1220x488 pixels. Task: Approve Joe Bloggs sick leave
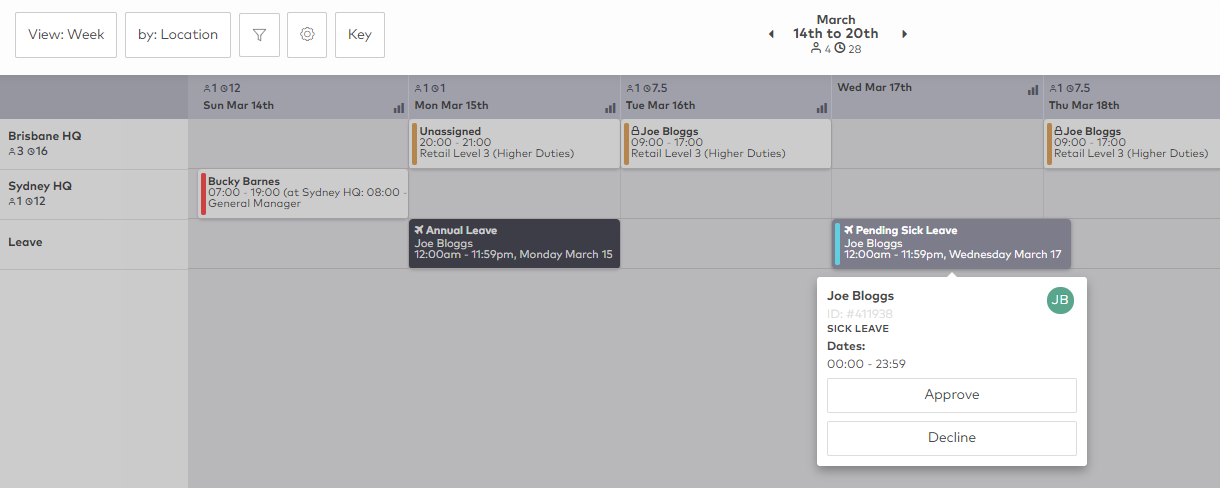point(951,395)
